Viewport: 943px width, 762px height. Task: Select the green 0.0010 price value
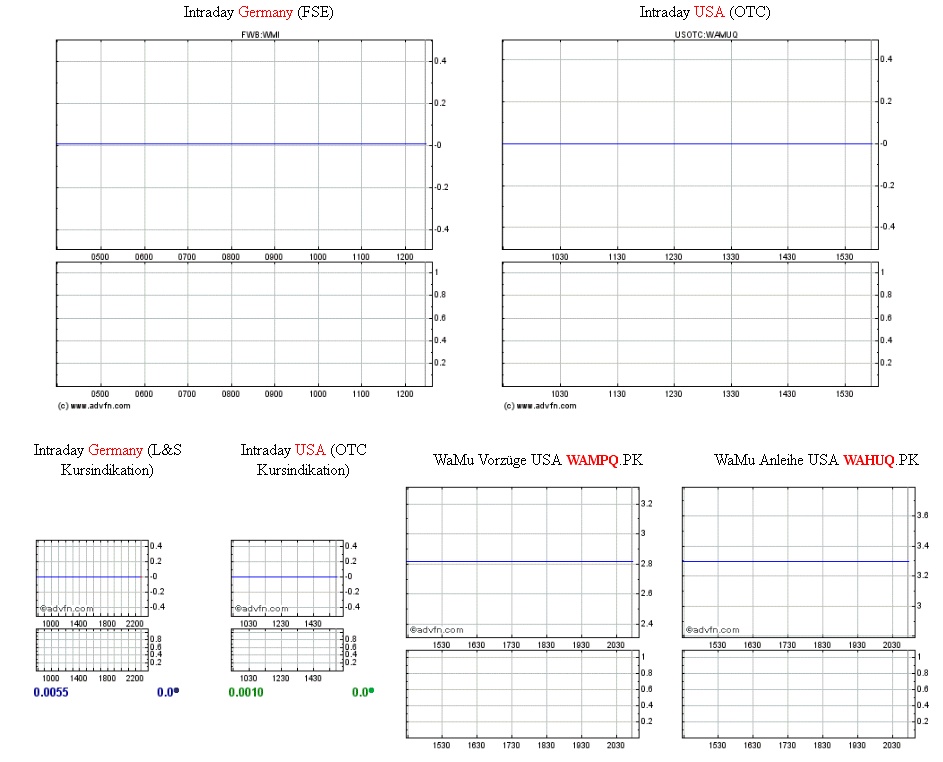pos(246,692)
